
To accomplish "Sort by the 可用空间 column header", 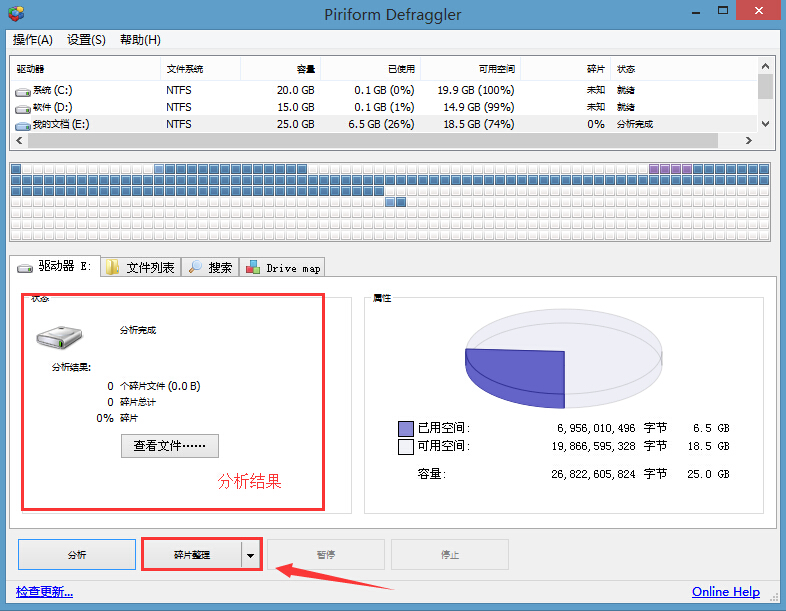I will [x=471, y=69].
